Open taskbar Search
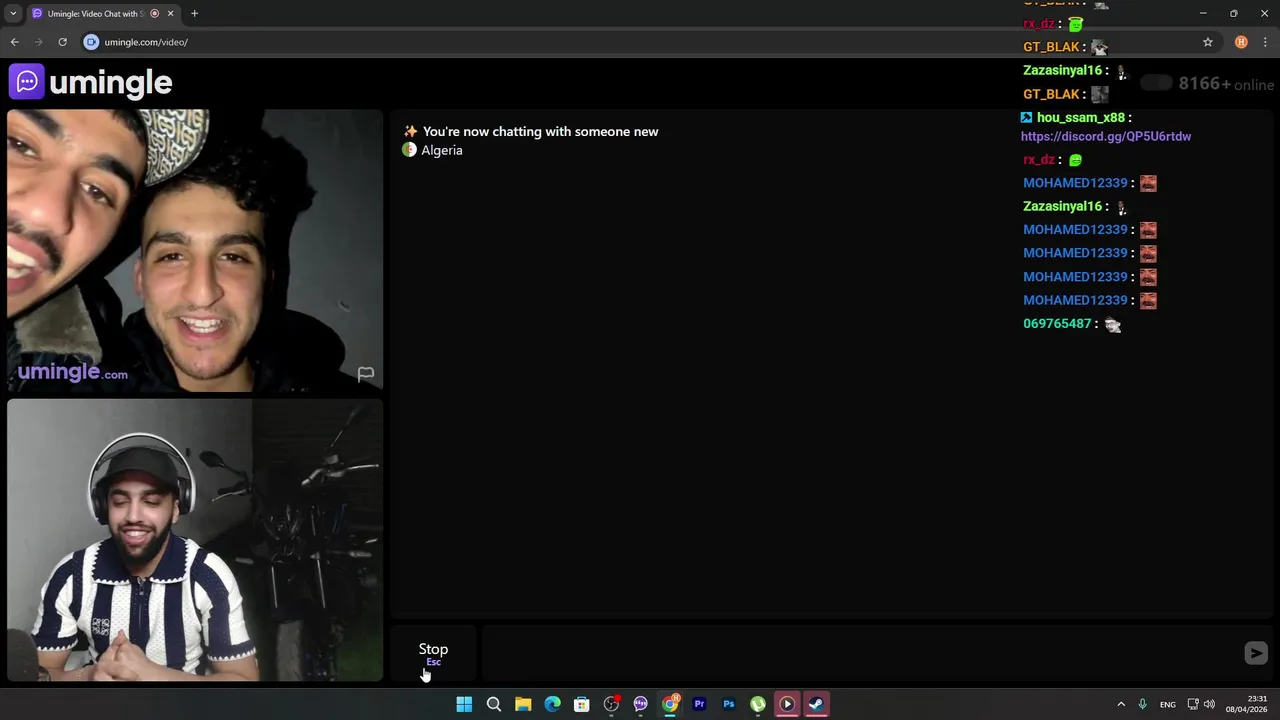The height and width of the screenshot is (720, 1280). [x=494, y=704]
